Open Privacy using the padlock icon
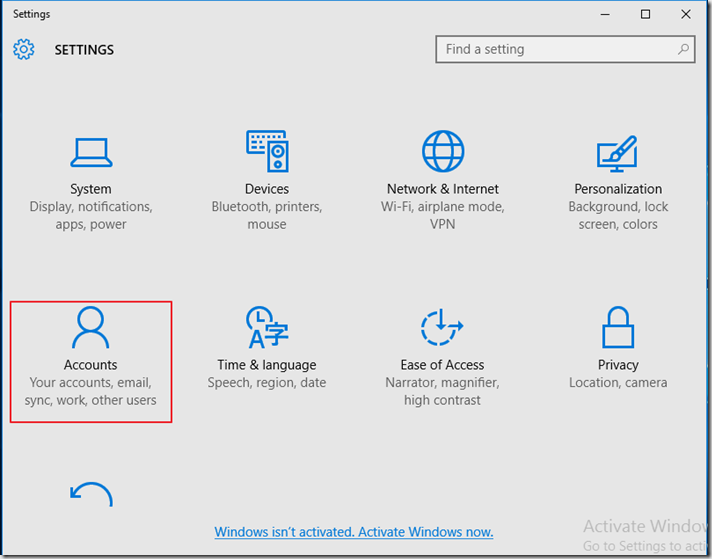Image resolution: width=712 pixels, height=559 pixels. tap(618, 328)
